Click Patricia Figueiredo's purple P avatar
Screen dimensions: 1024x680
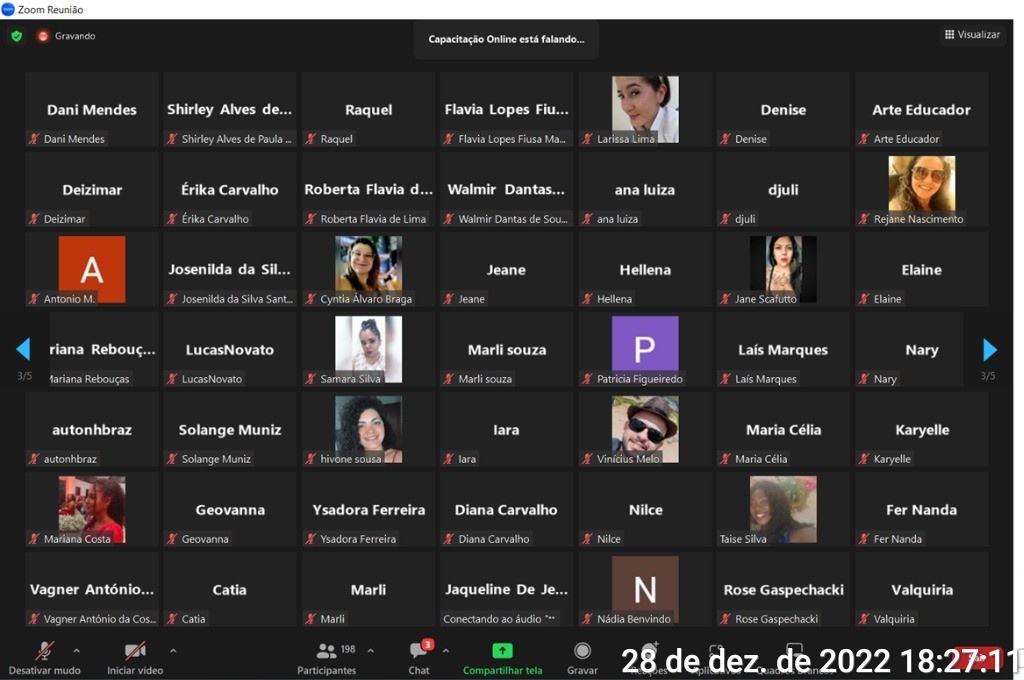645,345
